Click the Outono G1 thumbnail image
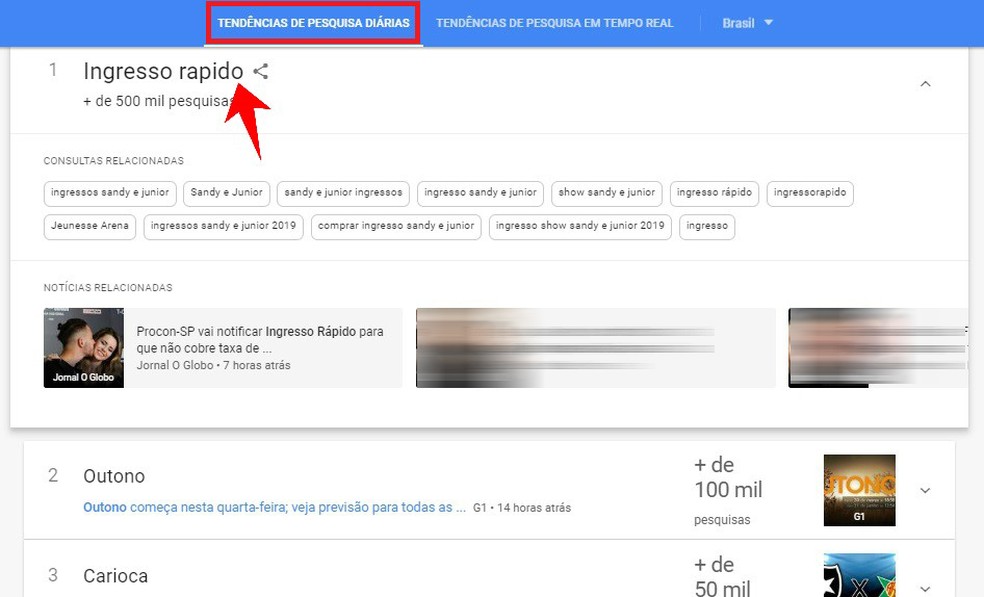The height and width of the screenshot is (597, 984). pos(859,490)
